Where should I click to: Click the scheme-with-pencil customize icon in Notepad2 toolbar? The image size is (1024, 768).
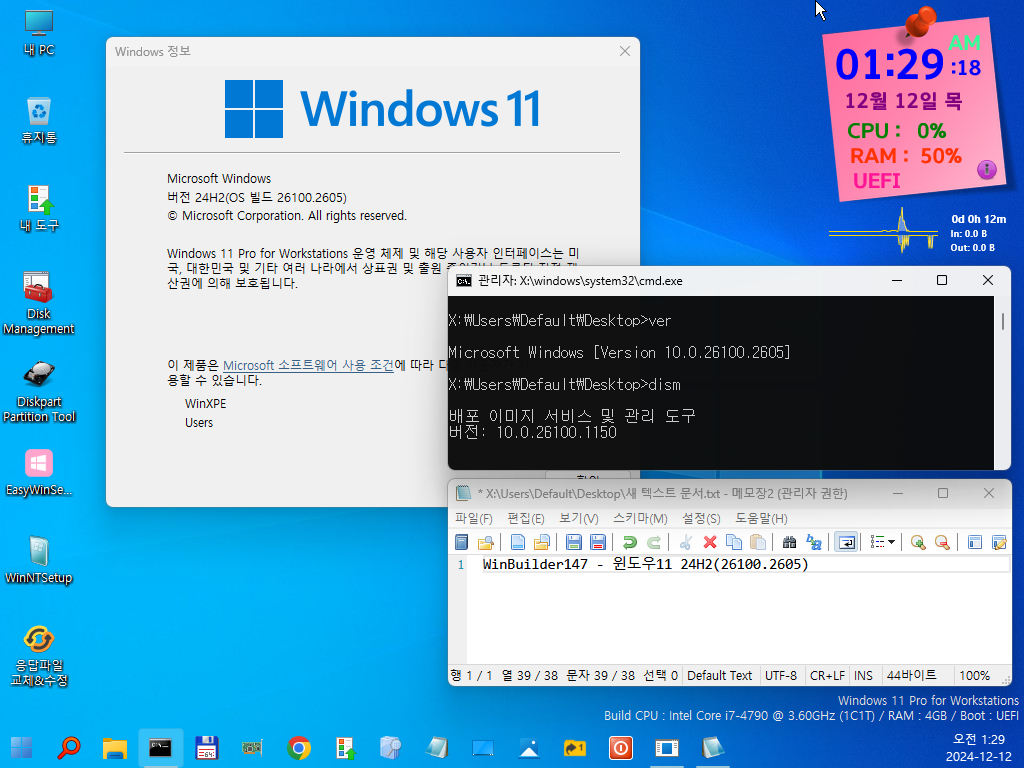coord(999,542)
